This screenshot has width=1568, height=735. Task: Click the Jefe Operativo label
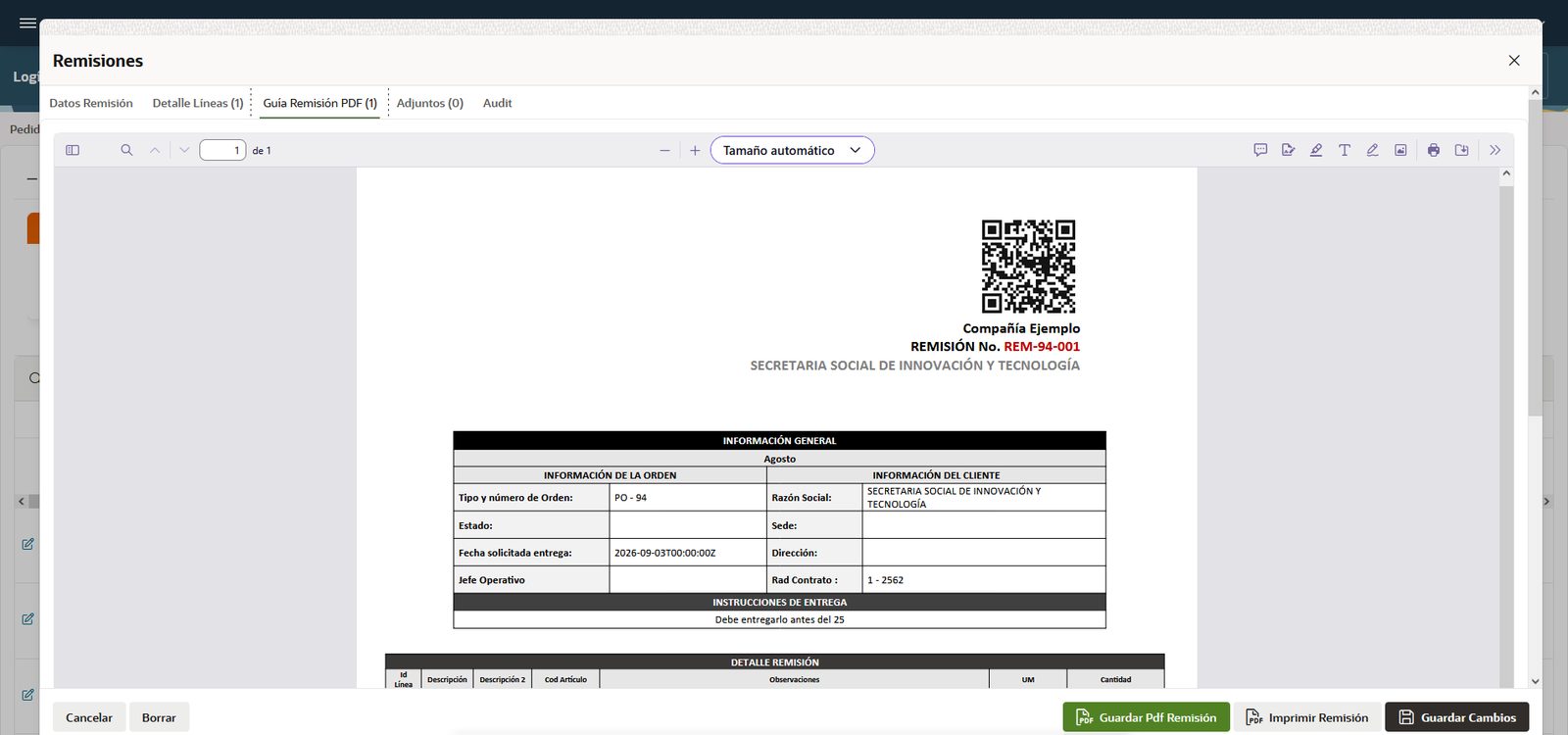491,580
